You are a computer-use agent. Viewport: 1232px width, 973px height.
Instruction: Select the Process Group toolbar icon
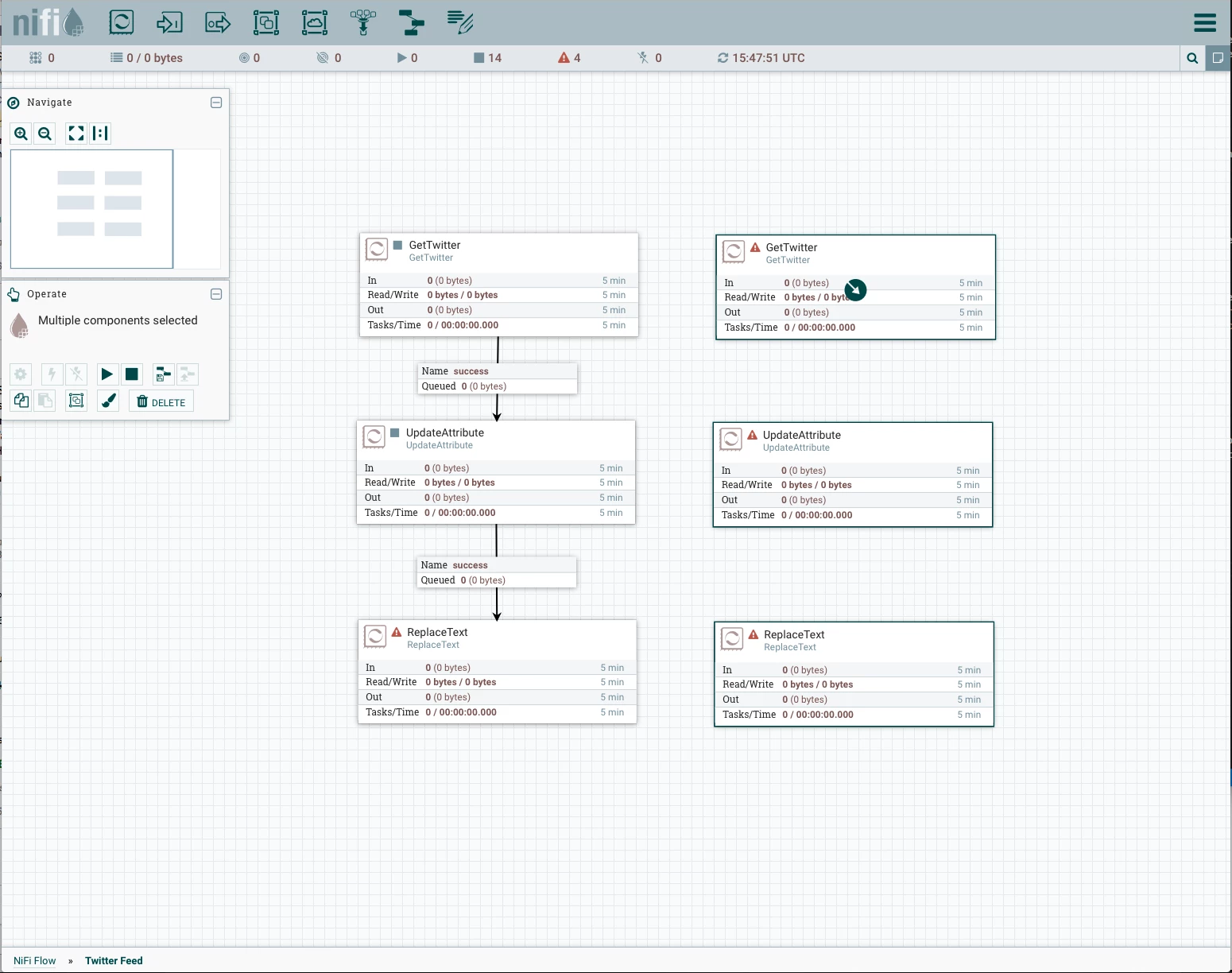pos(266,22)
